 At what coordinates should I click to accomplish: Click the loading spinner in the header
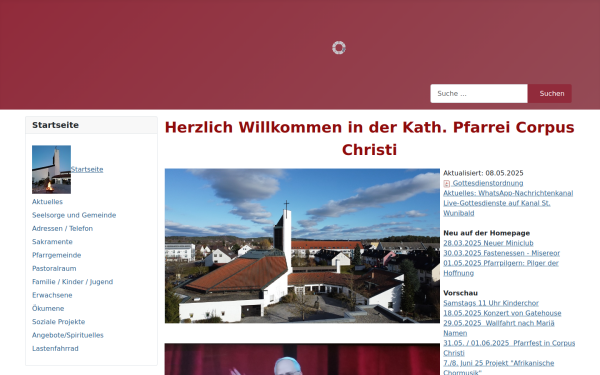339,48
